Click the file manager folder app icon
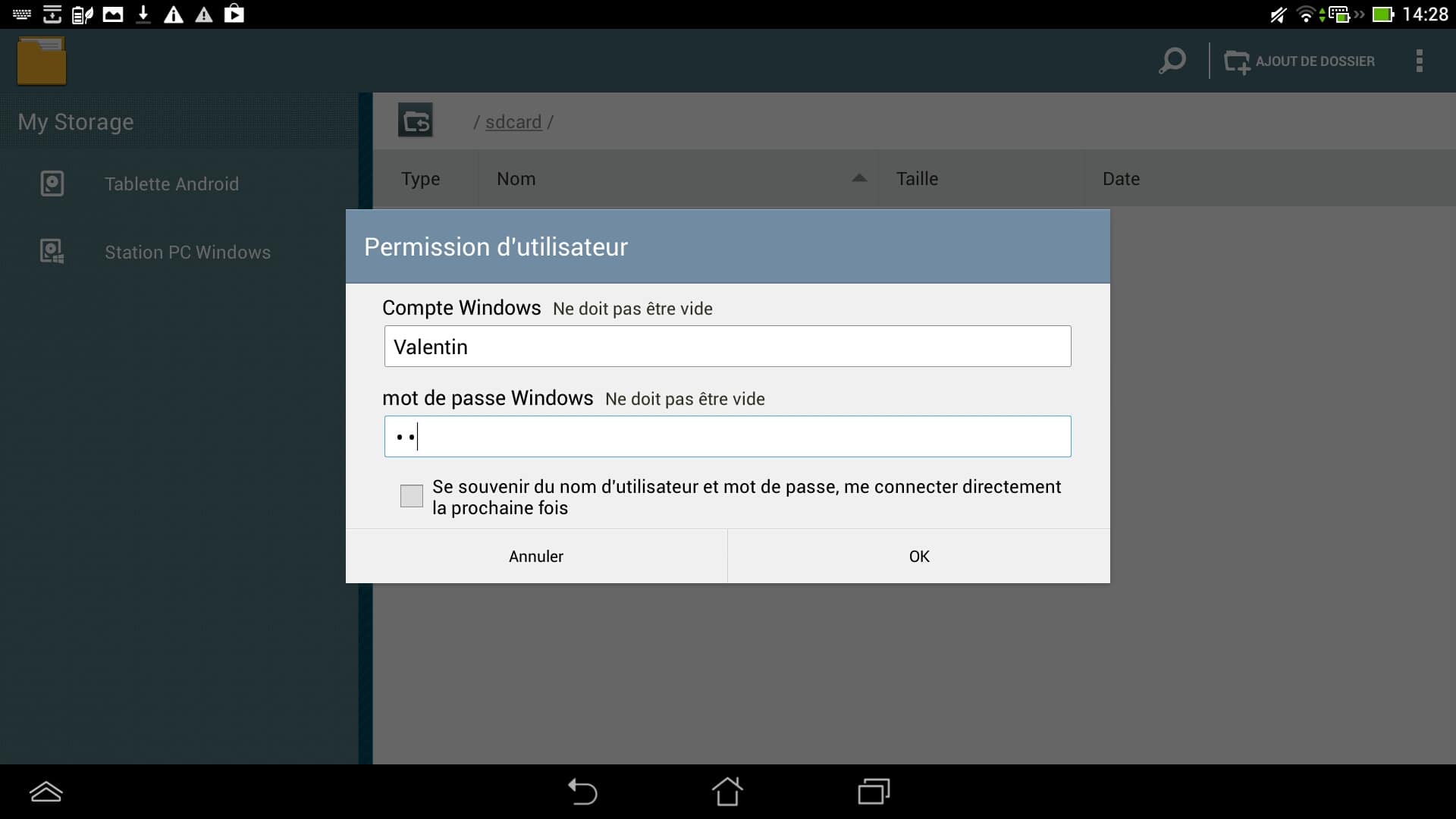Image resolution: width=1456 pixels, height=819 pixels. coord(42,61)
